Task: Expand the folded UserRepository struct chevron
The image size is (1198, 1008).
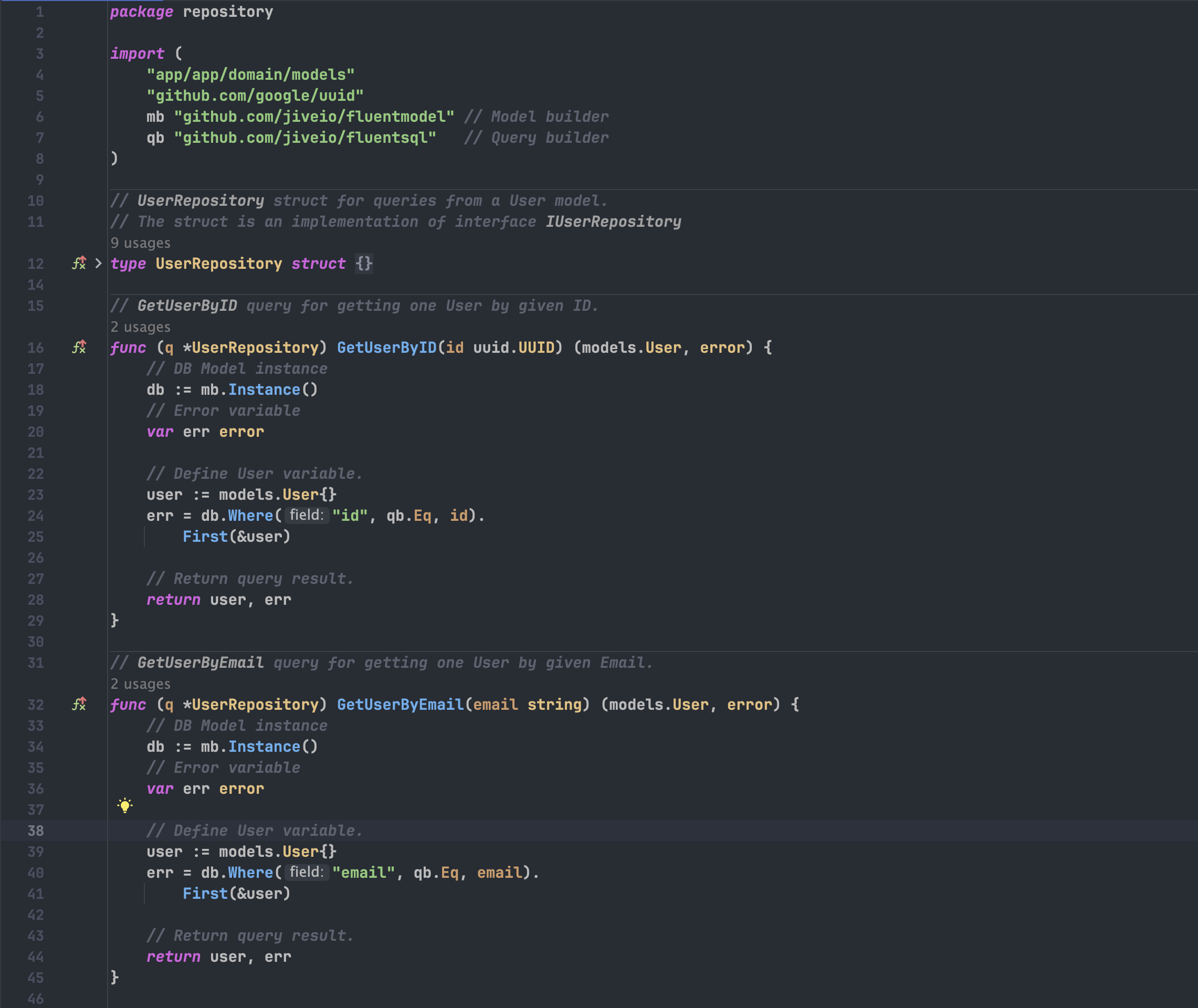Action: [98, 264]
